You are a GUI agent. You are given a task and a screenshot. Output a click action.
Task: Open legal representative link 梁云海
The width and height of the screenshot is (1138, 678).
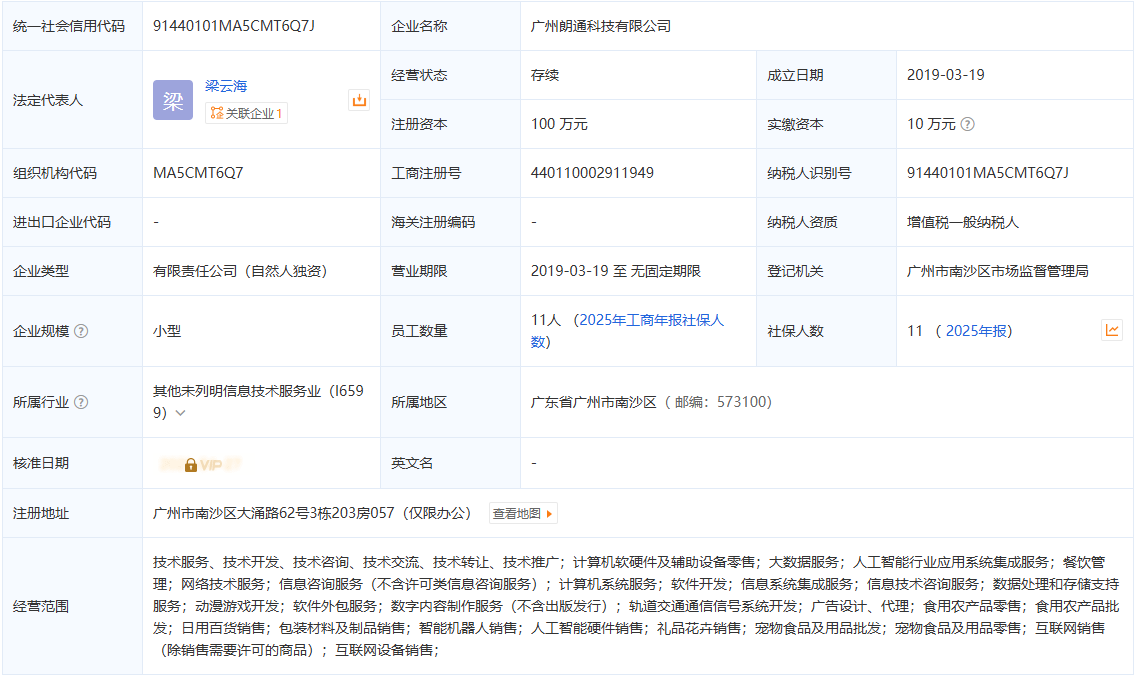tap(226, 86)
